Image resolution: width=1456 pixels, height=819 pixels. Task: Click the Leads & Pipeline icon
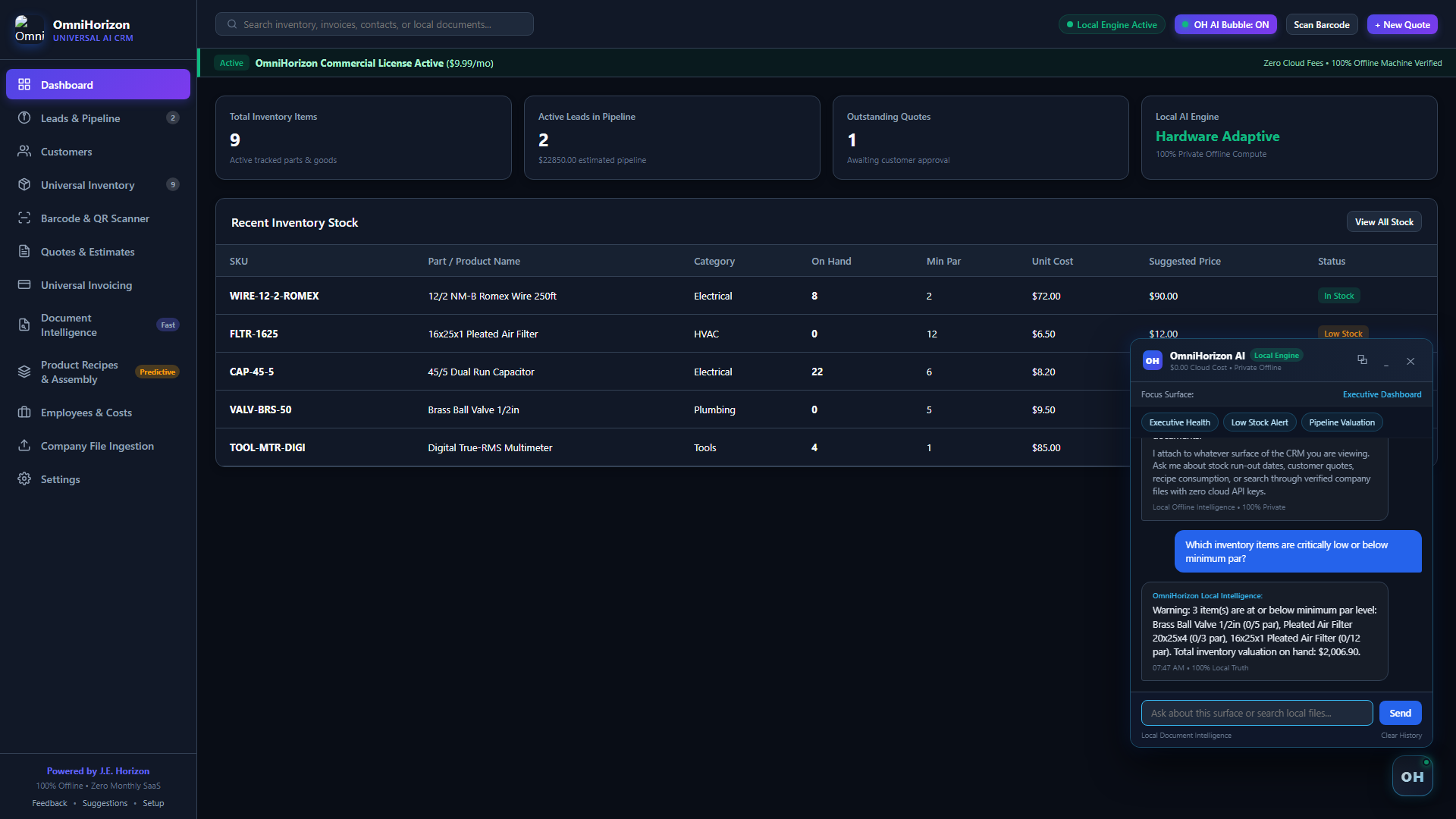coord(24,118)
